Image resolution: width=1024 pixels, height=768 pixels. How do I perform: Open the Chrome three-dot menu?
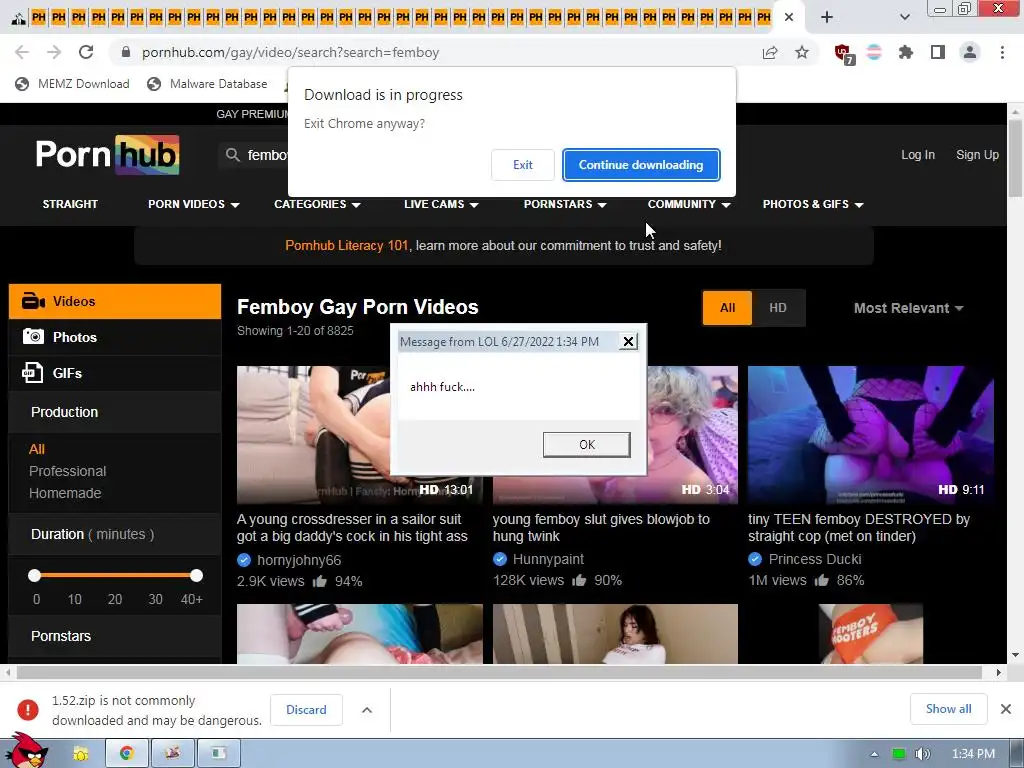(x=1002, y=52)
